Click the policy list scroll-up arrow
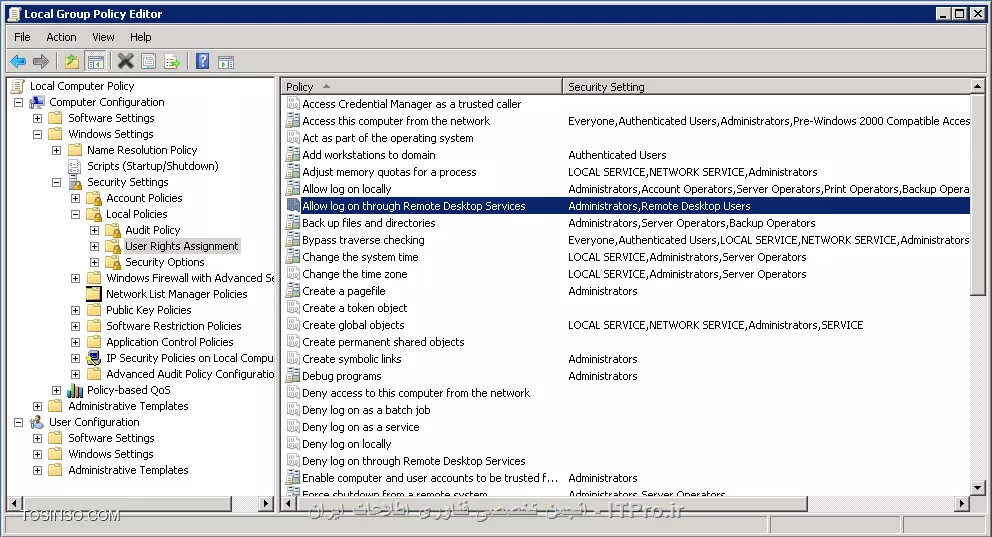Screen dimensions: 992x537 pyautogui.click(x=977, y=86)
